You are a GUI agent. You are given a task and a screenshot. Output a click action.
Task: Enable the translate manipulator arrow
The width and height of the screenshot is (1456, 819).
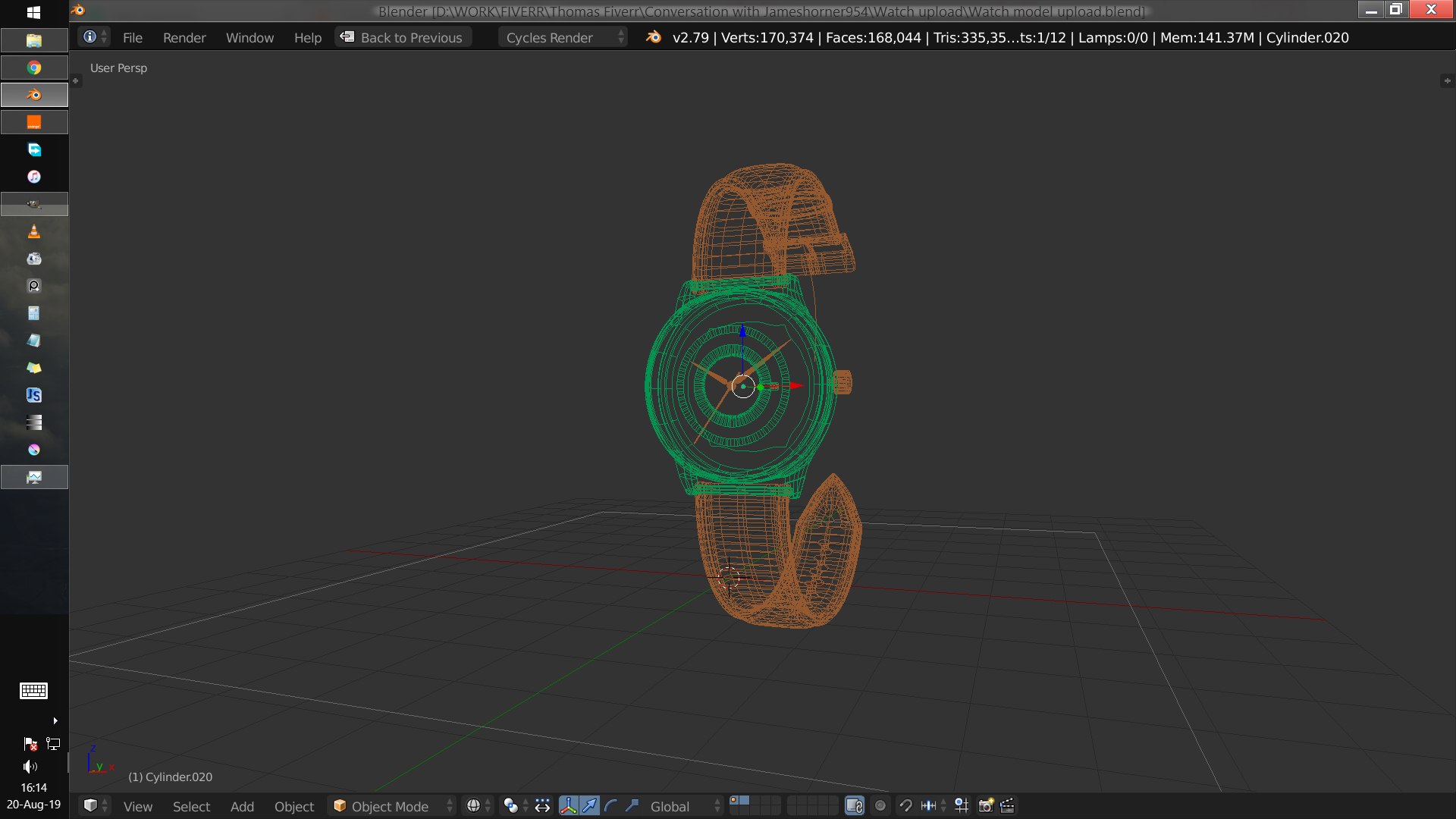point(589,806)
